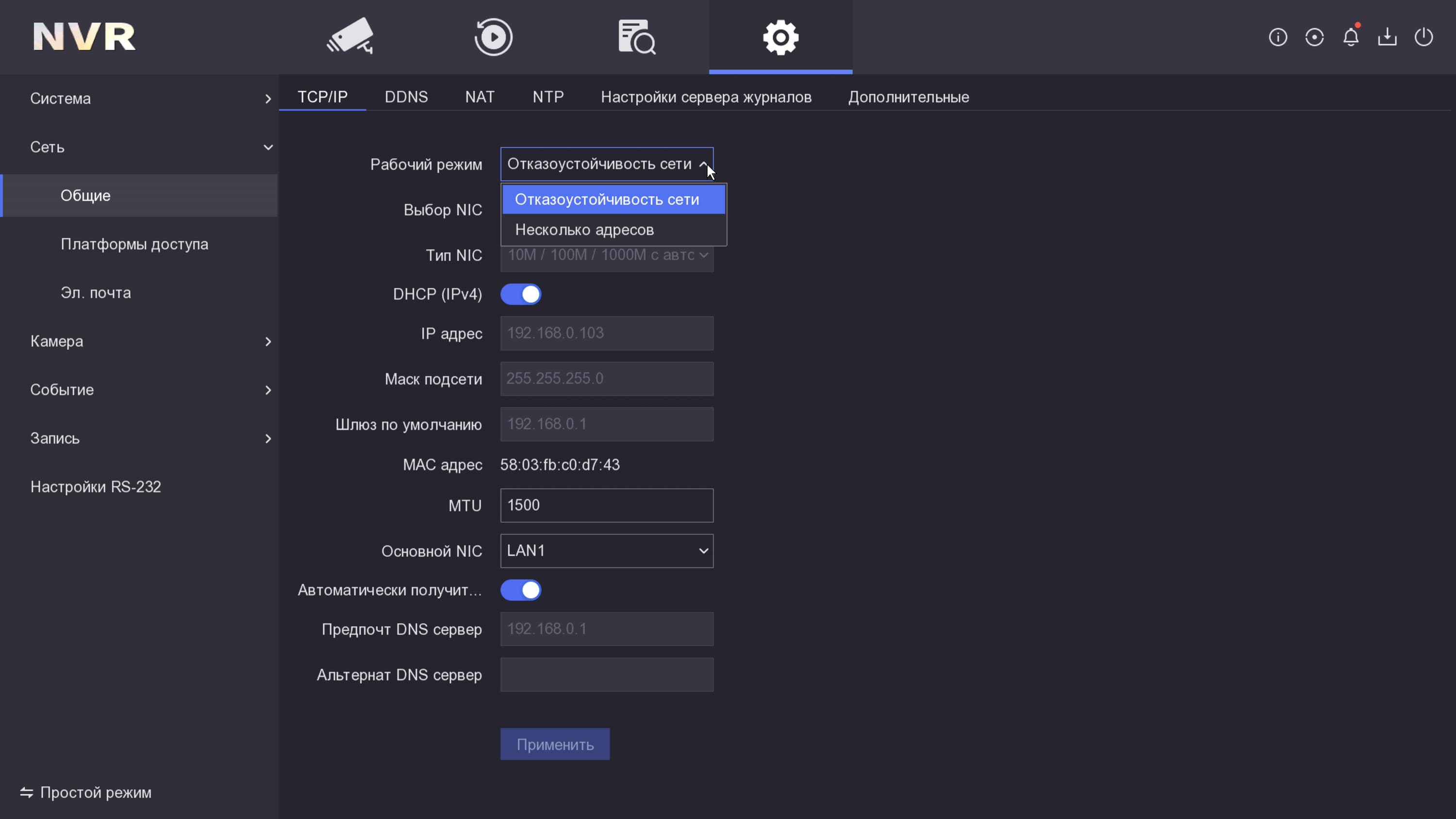Screen dimensions: 1456x819
Task: Disable the DHCP (IPv4) toggle
Action: coord(521,295)
